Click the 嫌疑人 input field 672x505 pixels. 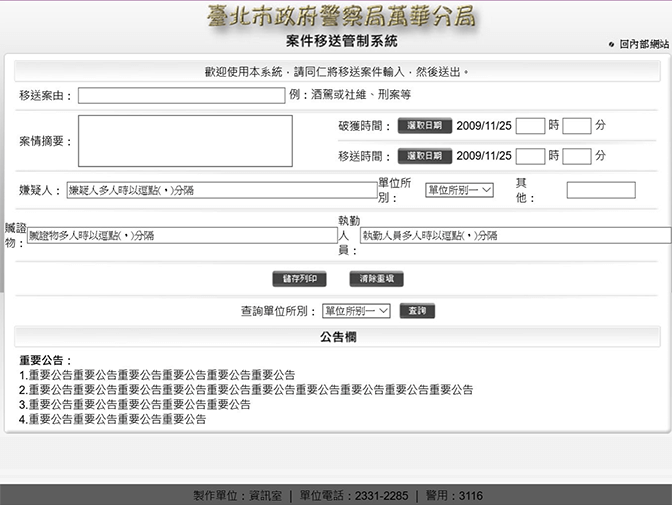(222, 190)
